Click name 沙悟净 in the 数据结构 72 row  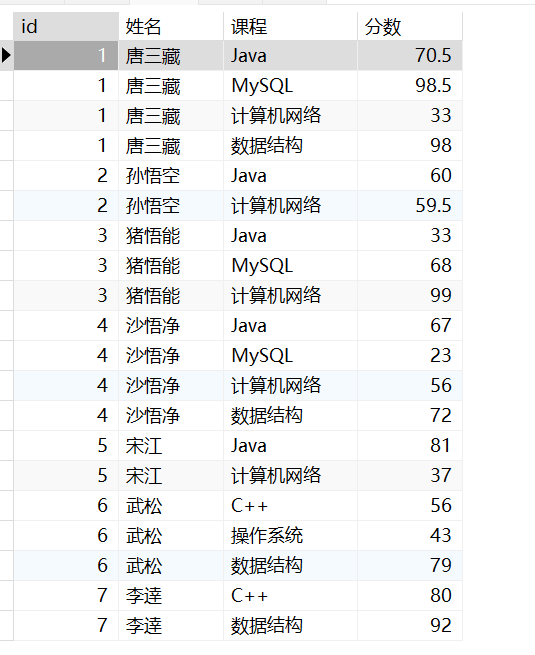[x=171, y=416]
